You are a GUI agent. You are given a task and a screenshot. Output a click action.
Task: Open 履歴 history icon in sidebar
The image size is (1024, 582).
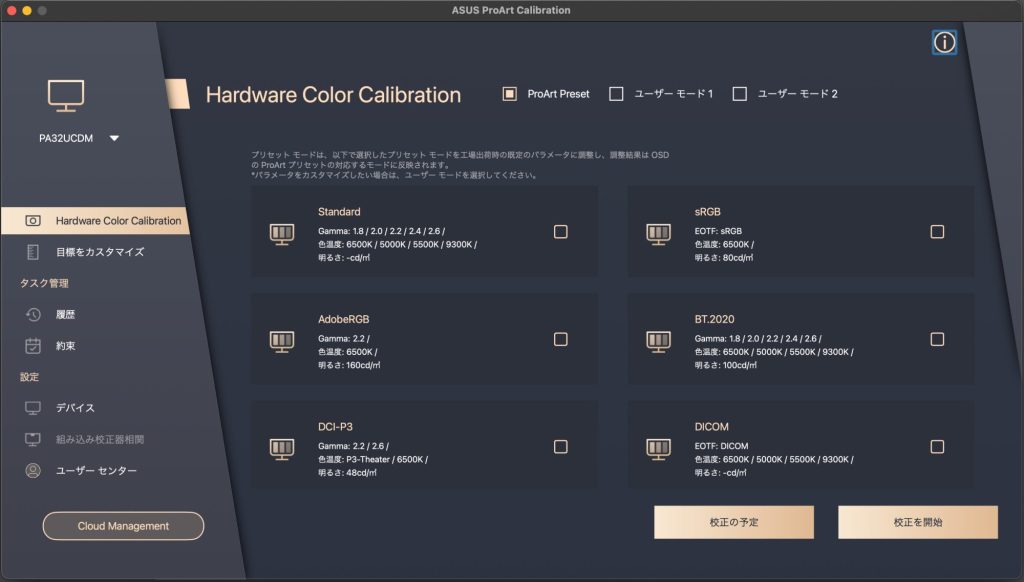tap(33, 315)
